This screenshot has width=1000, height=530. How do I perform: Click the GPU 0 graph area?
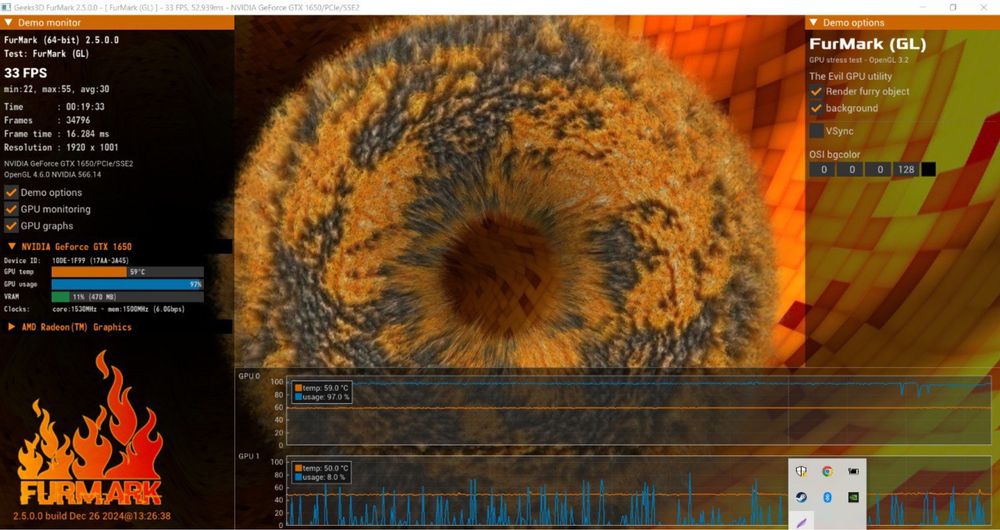(x=638, y=411)
